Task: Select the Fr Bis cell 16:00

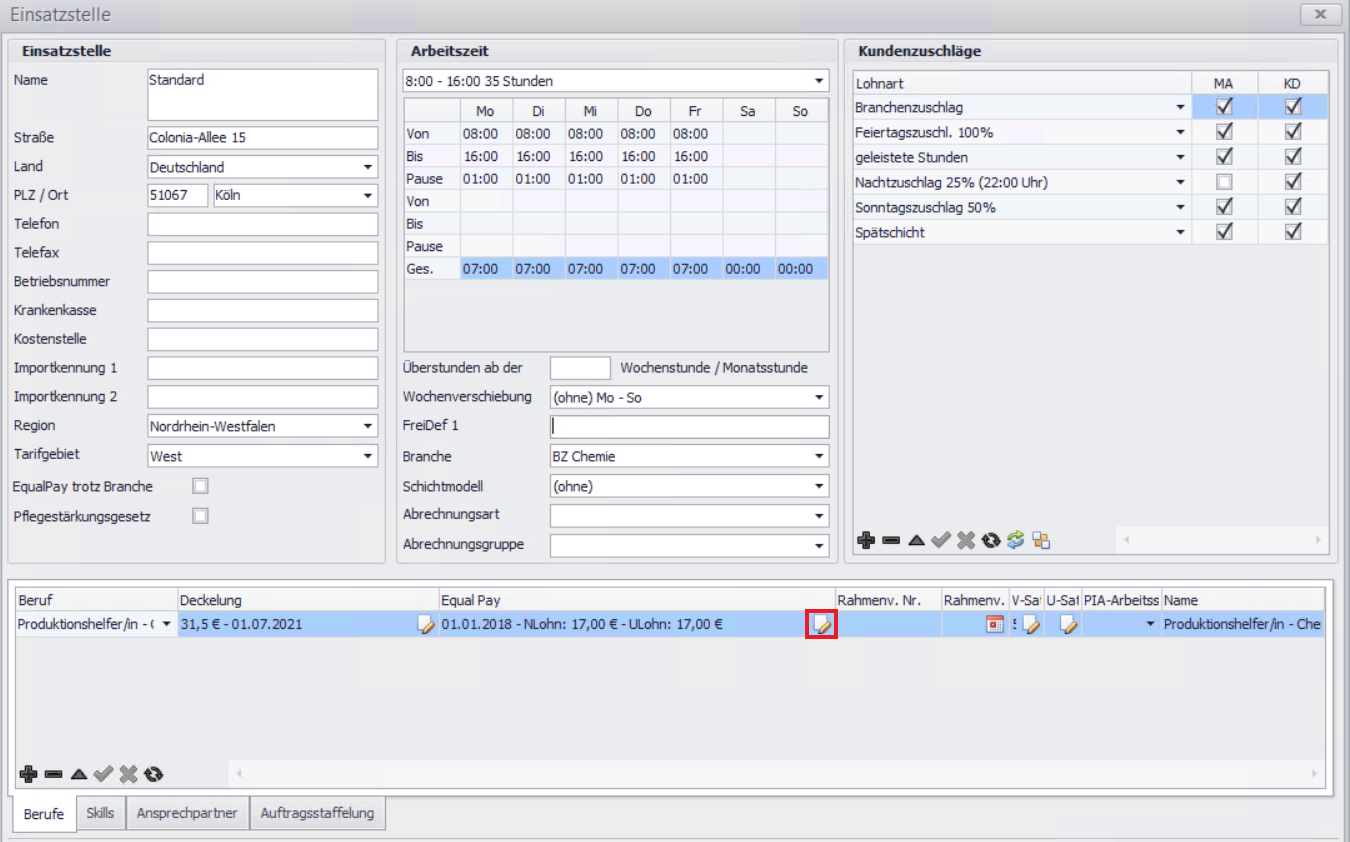Action: [x=696, y=156]
